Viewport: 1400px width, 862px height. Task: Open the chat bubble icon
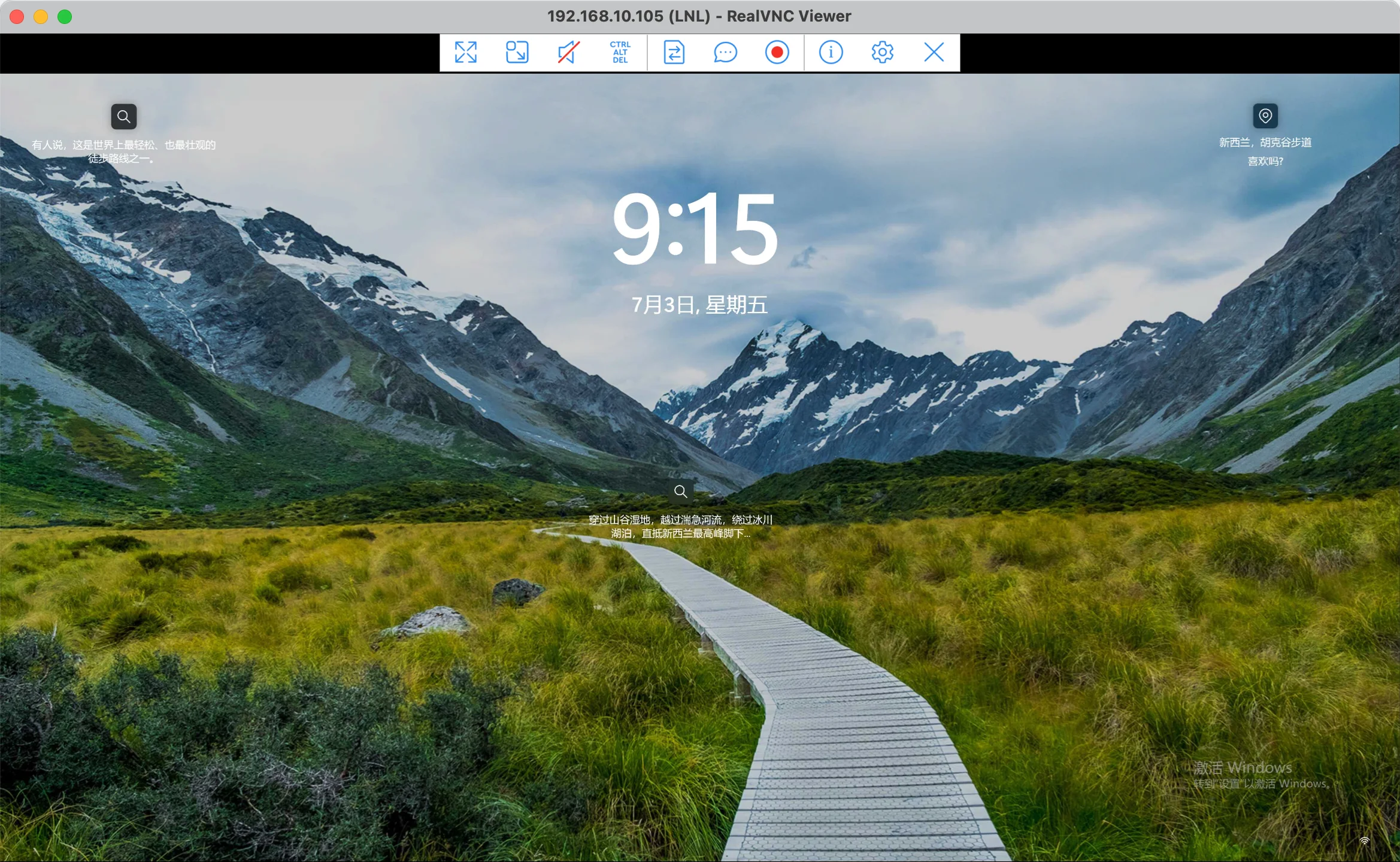click(x=725, y=53)
